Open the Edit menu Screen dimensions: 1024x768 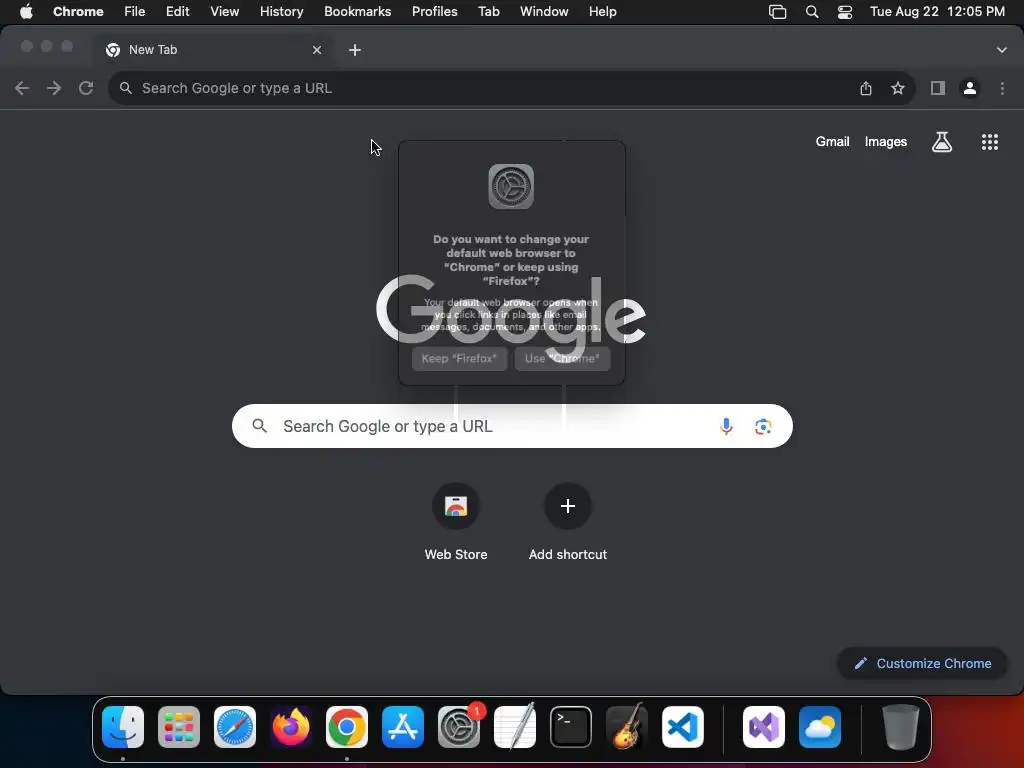[177, 12]
